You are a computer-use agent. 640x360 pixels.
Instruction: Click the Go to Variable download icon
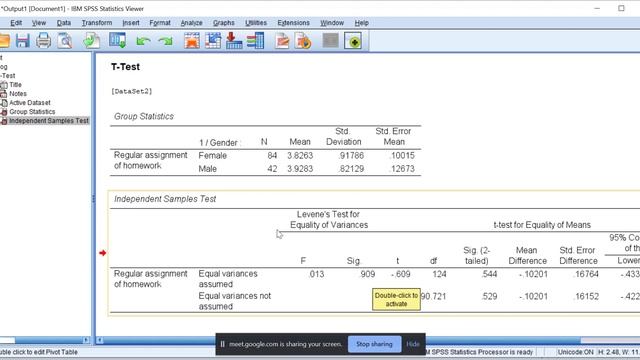(x=234, y=41)
